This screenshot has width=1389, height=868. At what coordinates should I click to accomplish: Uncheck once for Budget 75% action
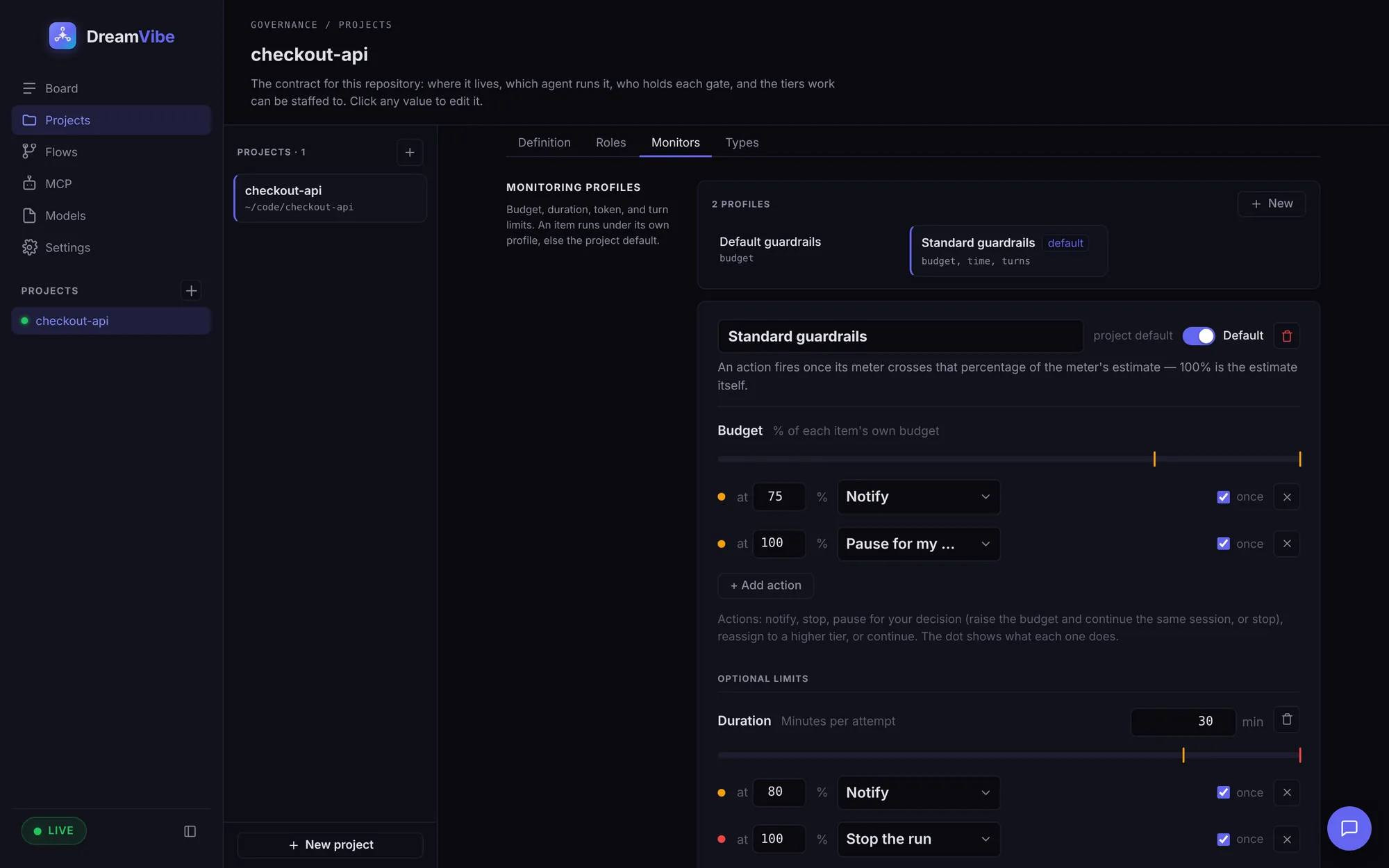coord(1224,497)
